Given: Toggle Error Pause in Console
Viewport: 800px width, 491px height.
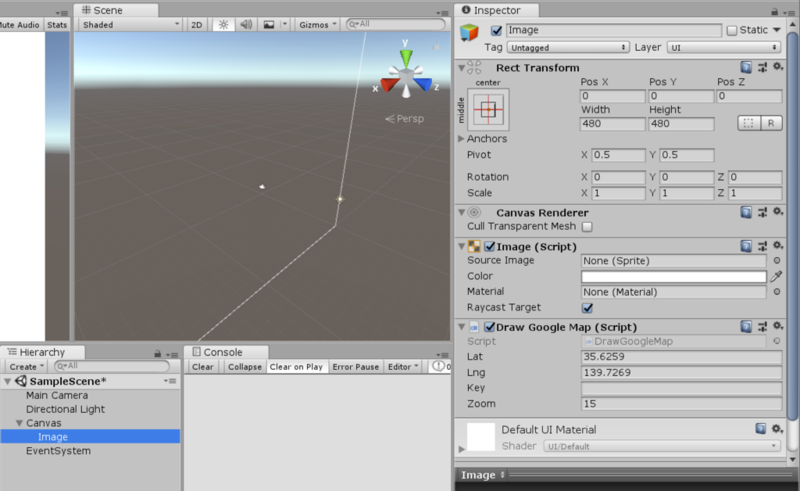Looking at the screenshot, I should point(356,366).
